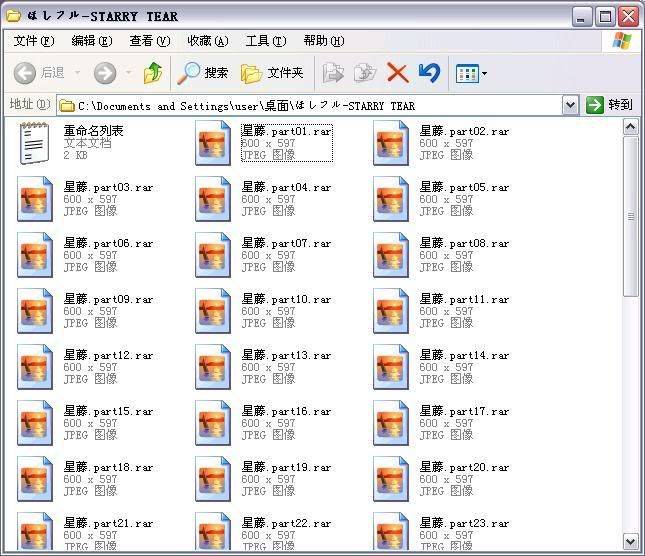Open the 编辑(E) menu
Viewport: 645px width, 556px height.
pos(92,41)
